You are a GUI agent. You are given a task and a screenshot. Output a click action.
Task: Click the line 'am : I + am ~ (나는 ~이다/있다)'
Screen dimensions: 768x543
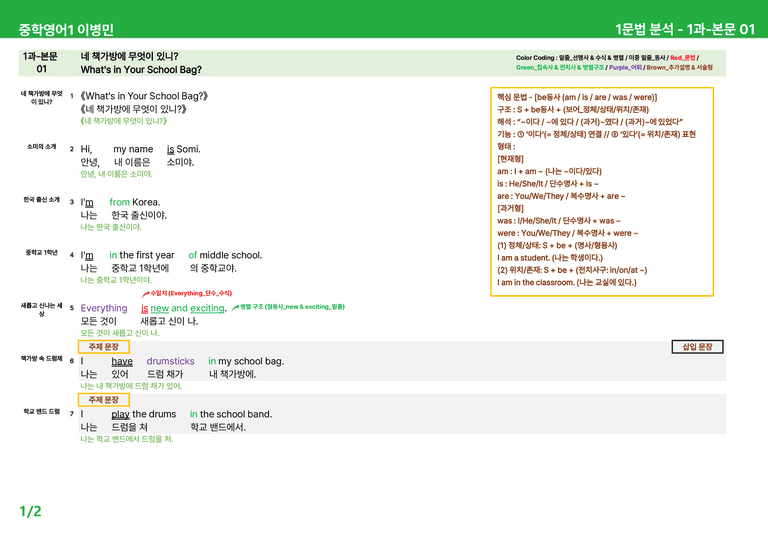click(549, 171)
